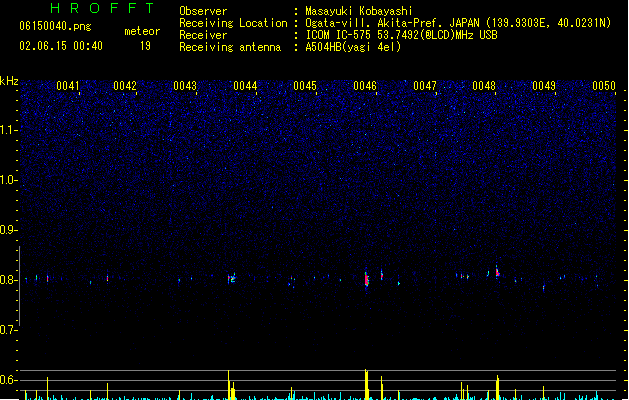Viewport: 629px width, 400px height.
Task: Click the 0.9 kHz frequency label
Action: [7, 230]
